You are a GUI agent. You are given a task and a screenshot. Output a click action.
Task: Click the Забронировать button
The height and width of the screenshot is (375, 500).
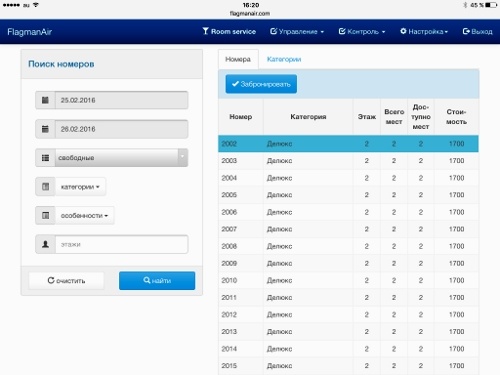[261, 84]
